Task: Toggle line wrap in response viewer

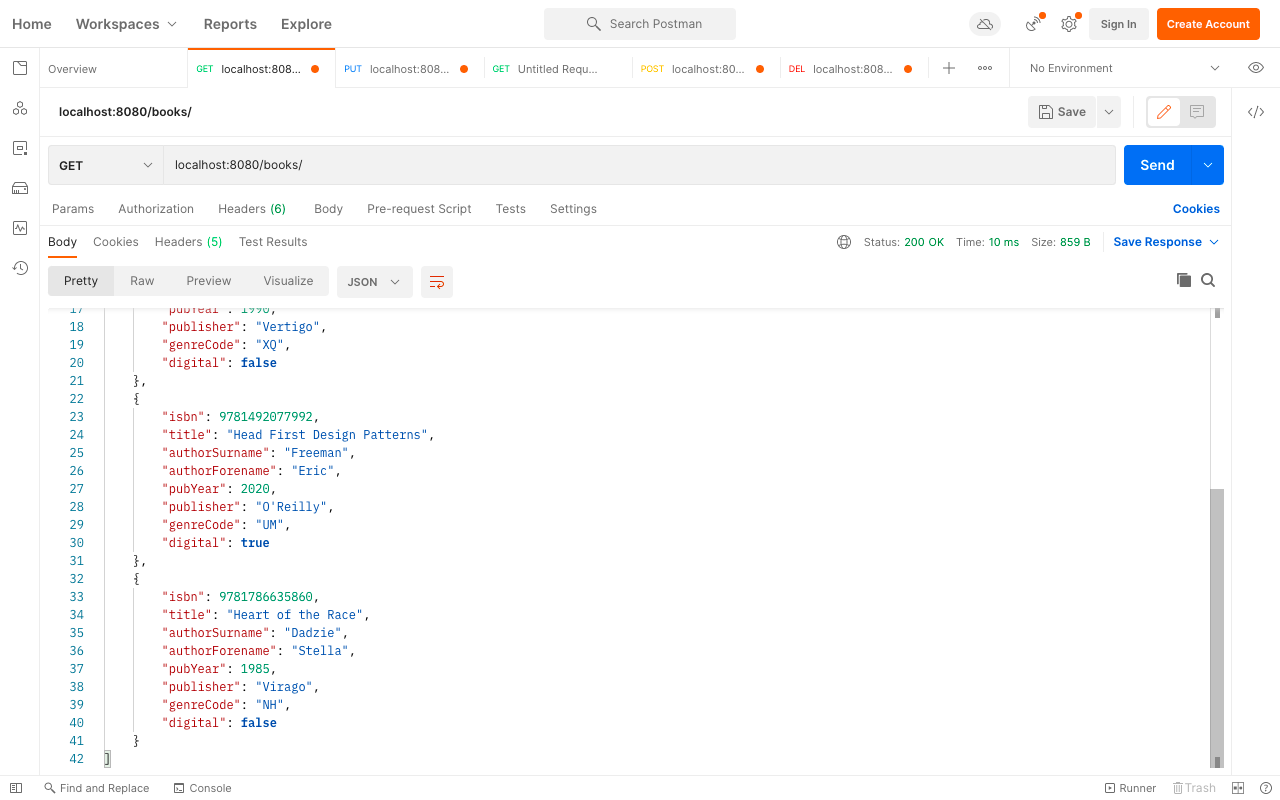Action: 437,282
